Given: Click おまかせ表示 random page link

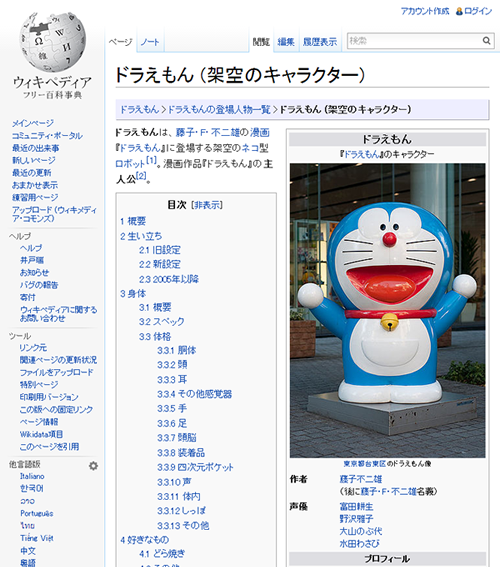Looking at the screenshot, I should [35, 185].
